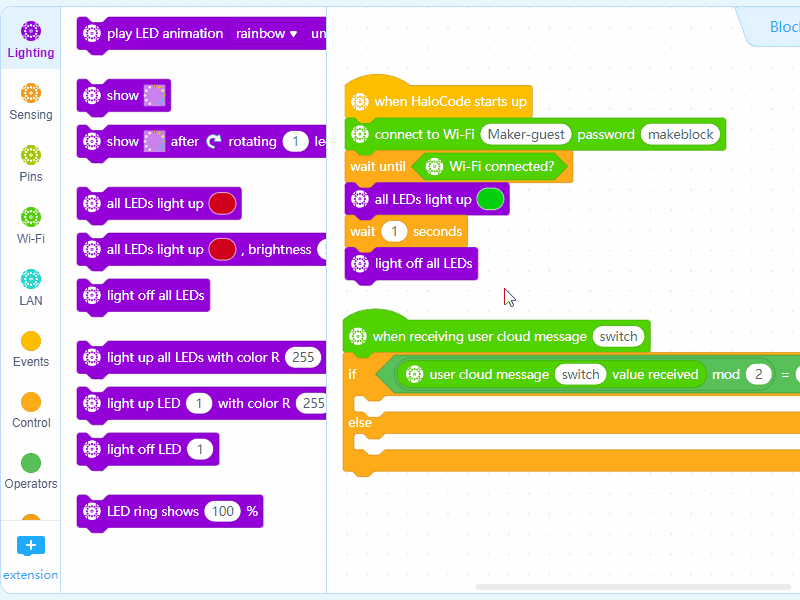Image resolution: width=800 pixels, height=600 pixels.
Task: Click the Wi-Fi password field makeblock
Action: [x=681, y=134]
